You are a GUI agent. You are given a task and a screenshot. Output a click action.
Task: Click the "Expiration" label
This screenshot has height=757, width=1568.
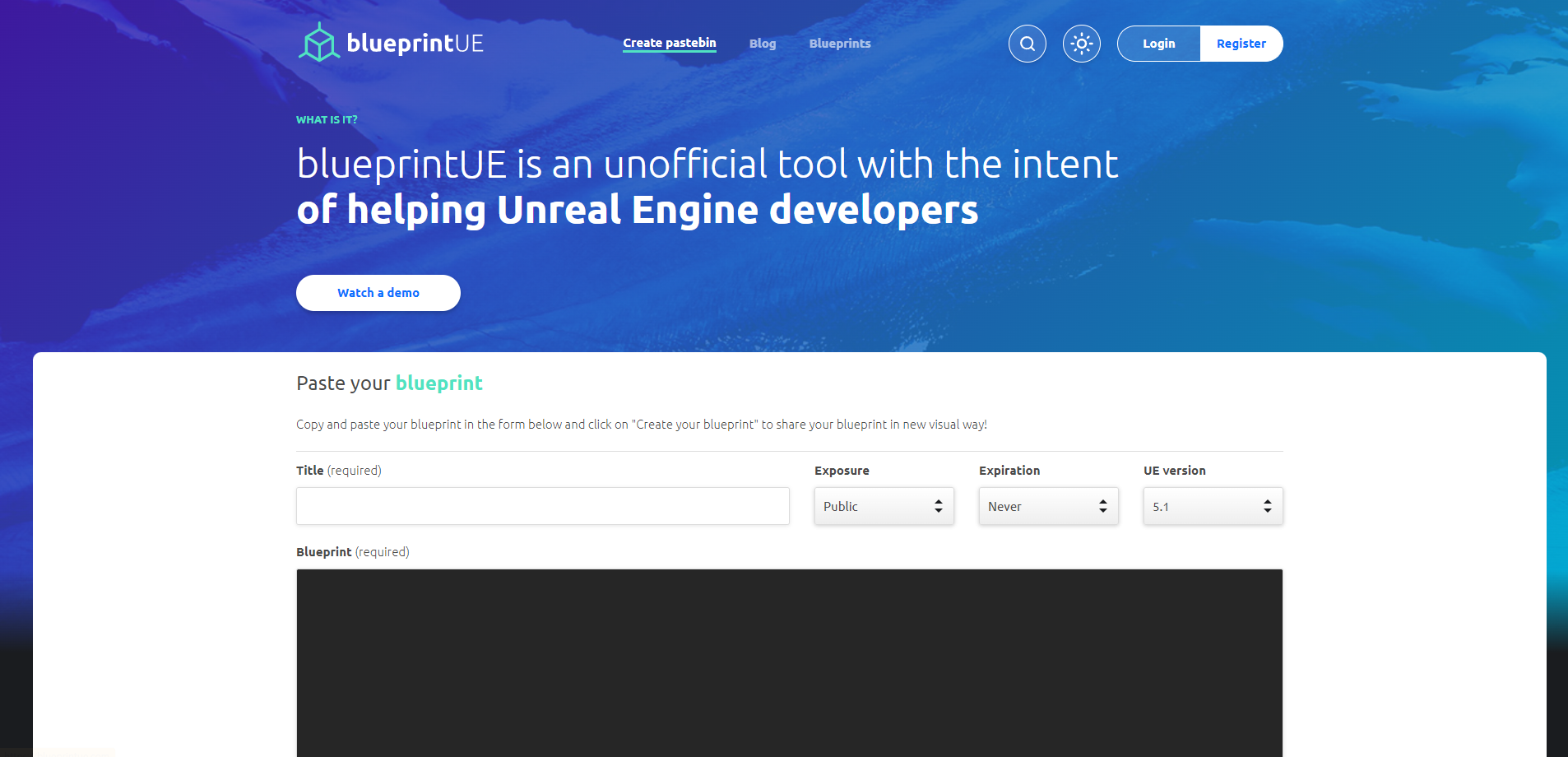click(1009, 470)
